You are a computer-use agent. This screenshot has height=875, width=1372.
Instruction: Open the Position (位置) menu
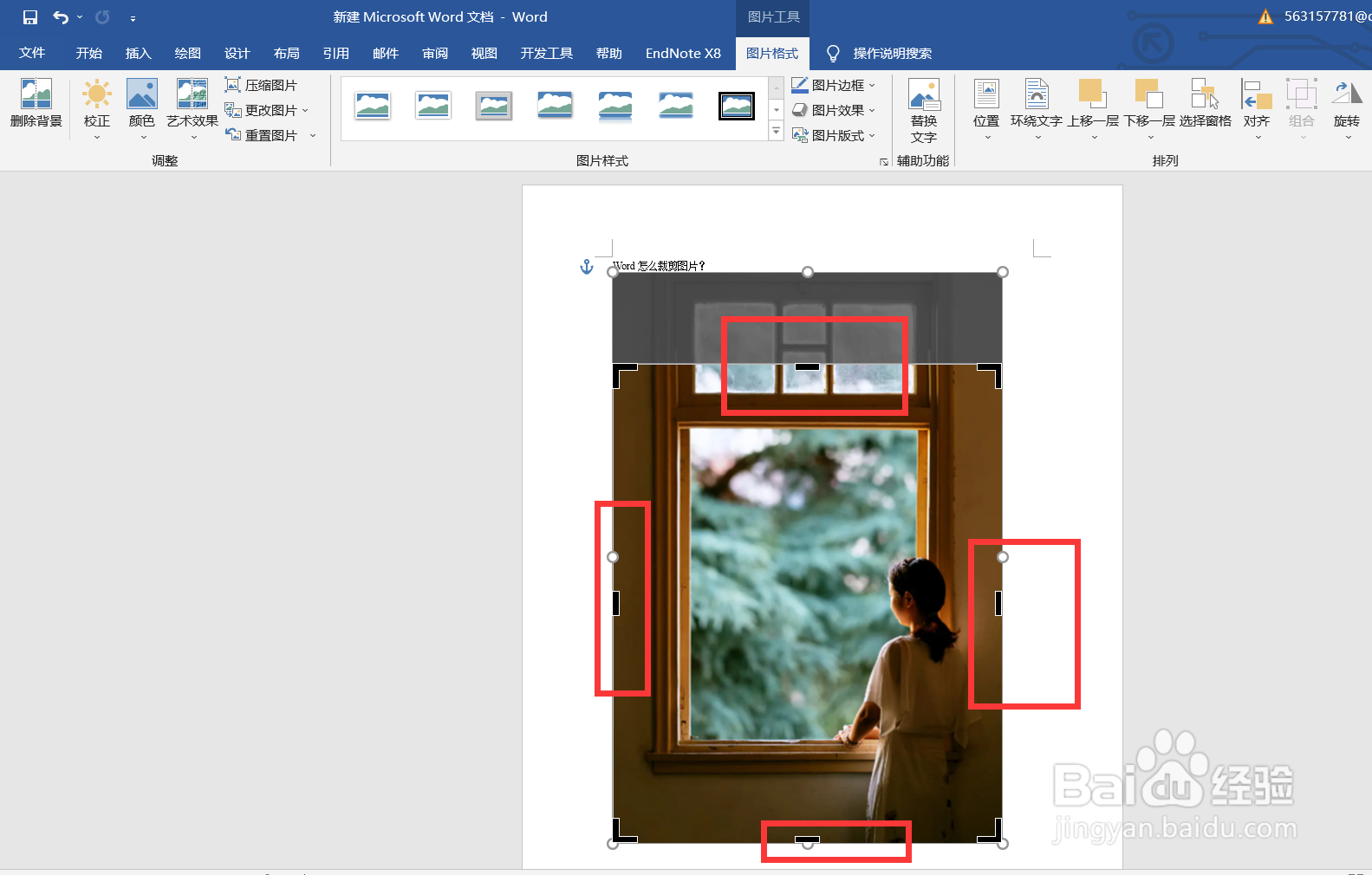pos(986,108)
